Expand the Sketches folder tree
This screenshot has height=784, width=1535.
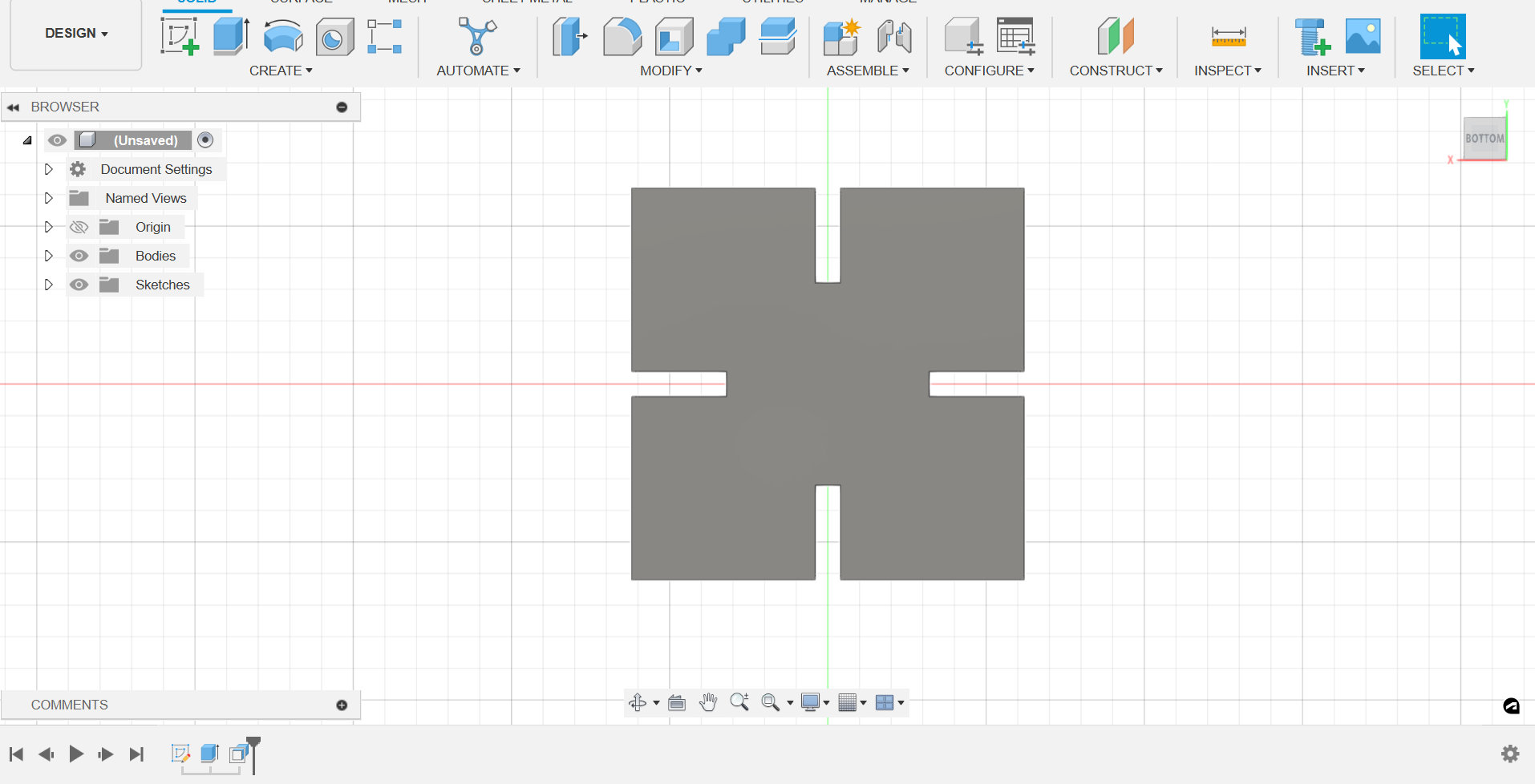48,285
